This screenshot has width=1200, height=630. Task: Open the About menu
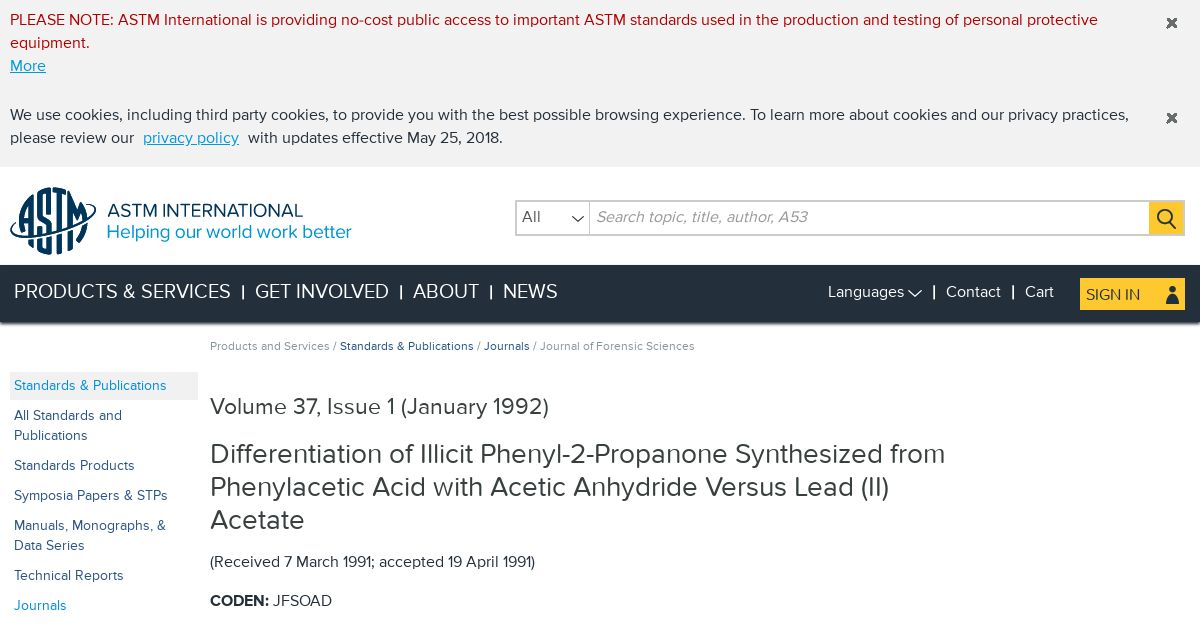(446, 292)
